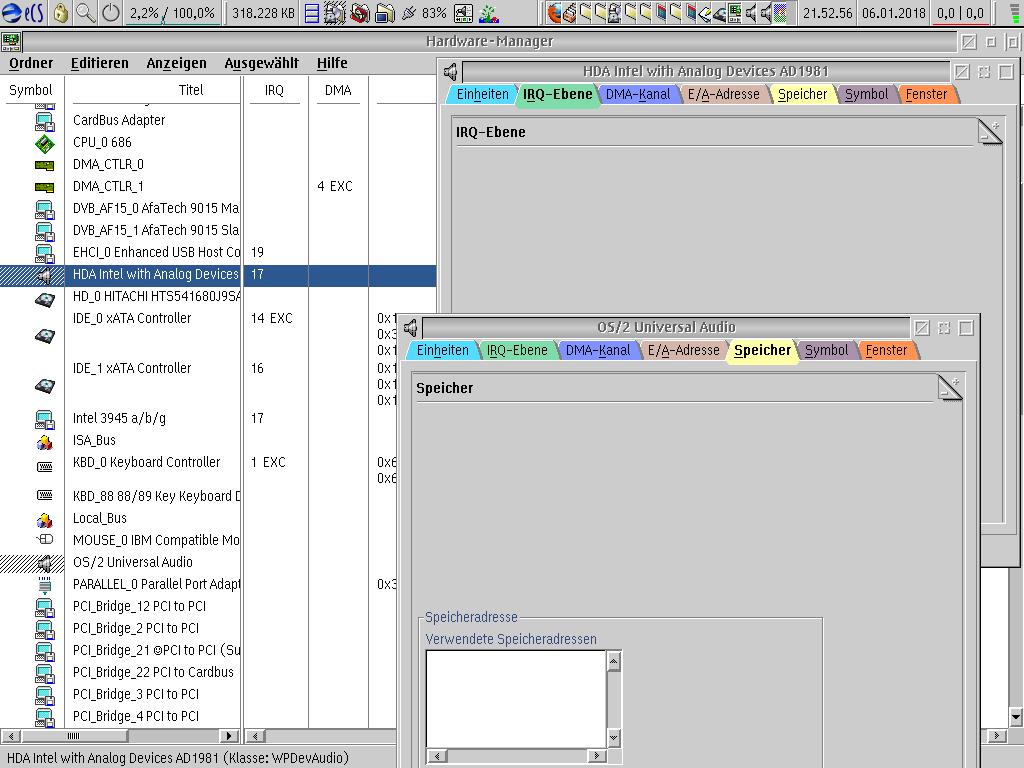
Task: Click the IRQ column header
Action: tap(274, 90)
